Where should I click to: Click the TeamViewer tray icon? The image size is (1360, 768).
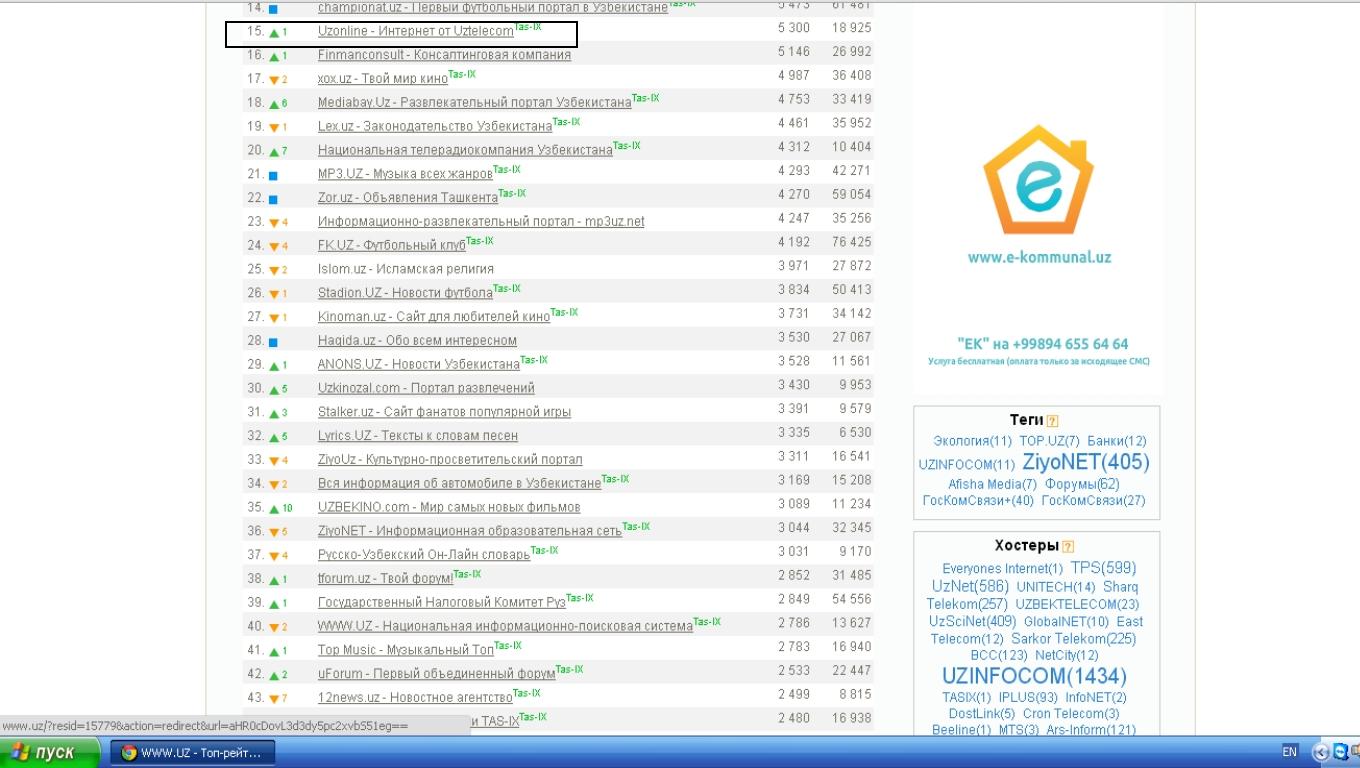(x=1340, y=752)
